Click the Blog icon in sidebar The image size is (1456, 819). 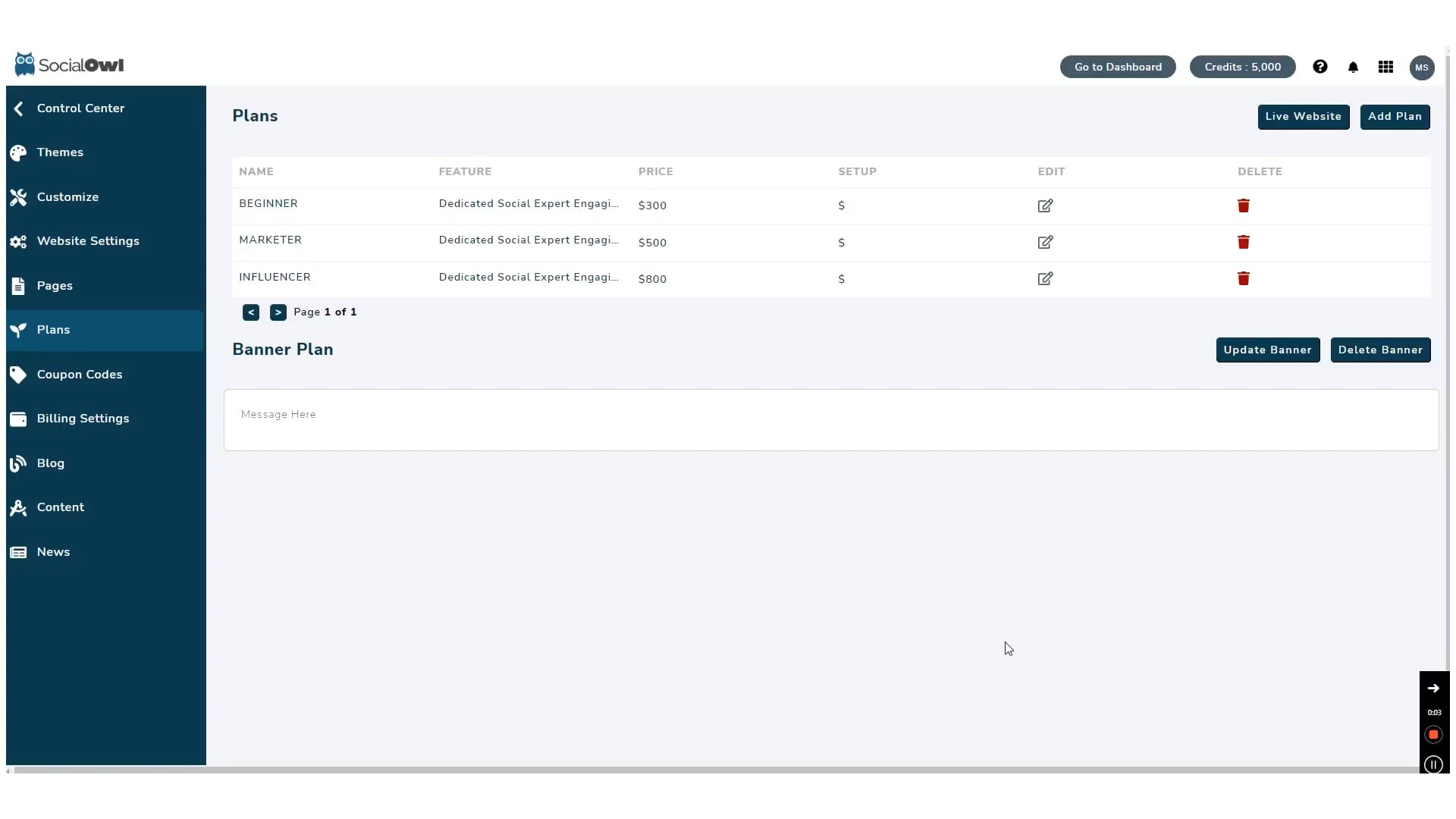pyautogui.click(x=18, y=463)
